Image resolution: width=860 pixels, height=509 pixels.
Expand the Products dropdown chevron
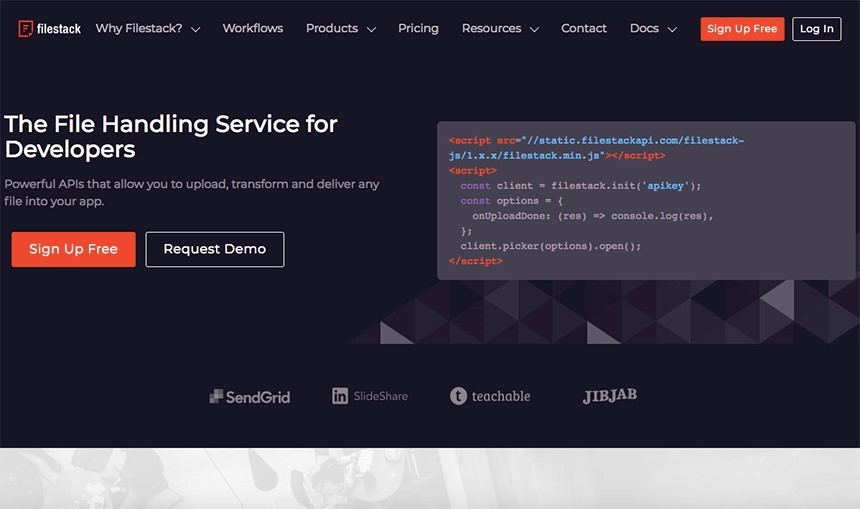tap(371, 30)
